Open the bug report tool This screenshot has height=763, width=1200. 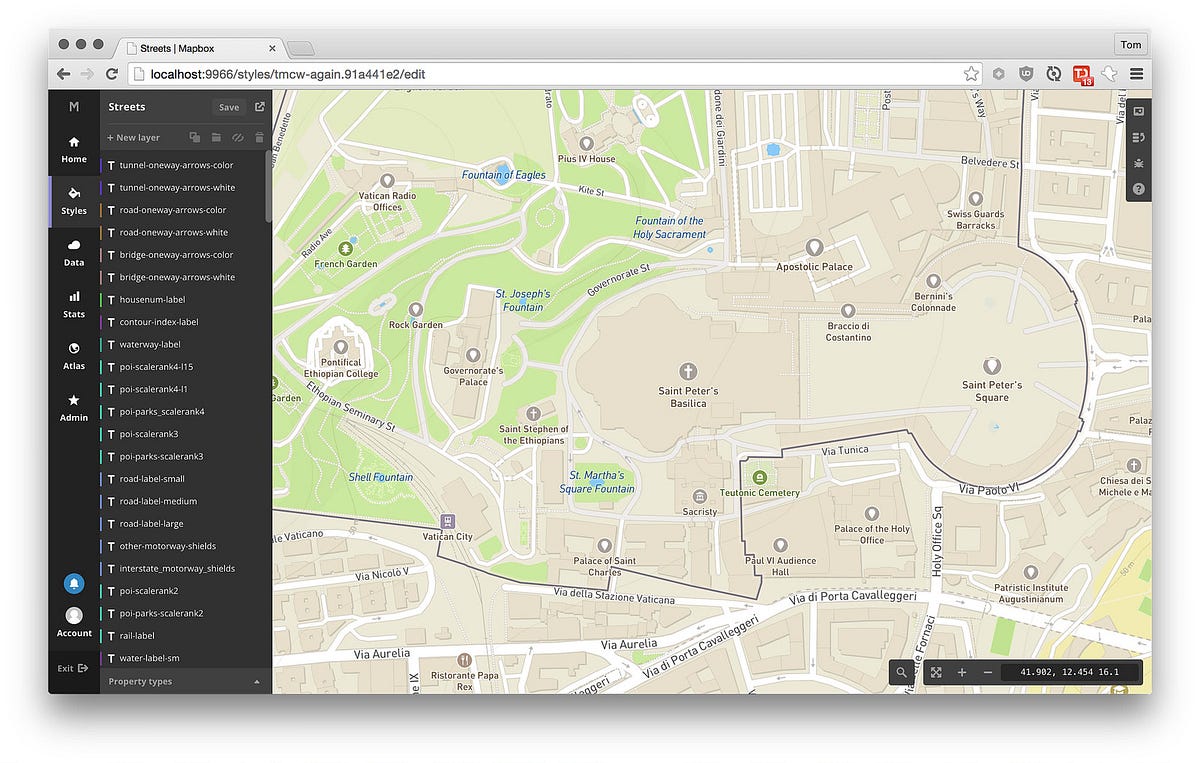(1138, 163)
